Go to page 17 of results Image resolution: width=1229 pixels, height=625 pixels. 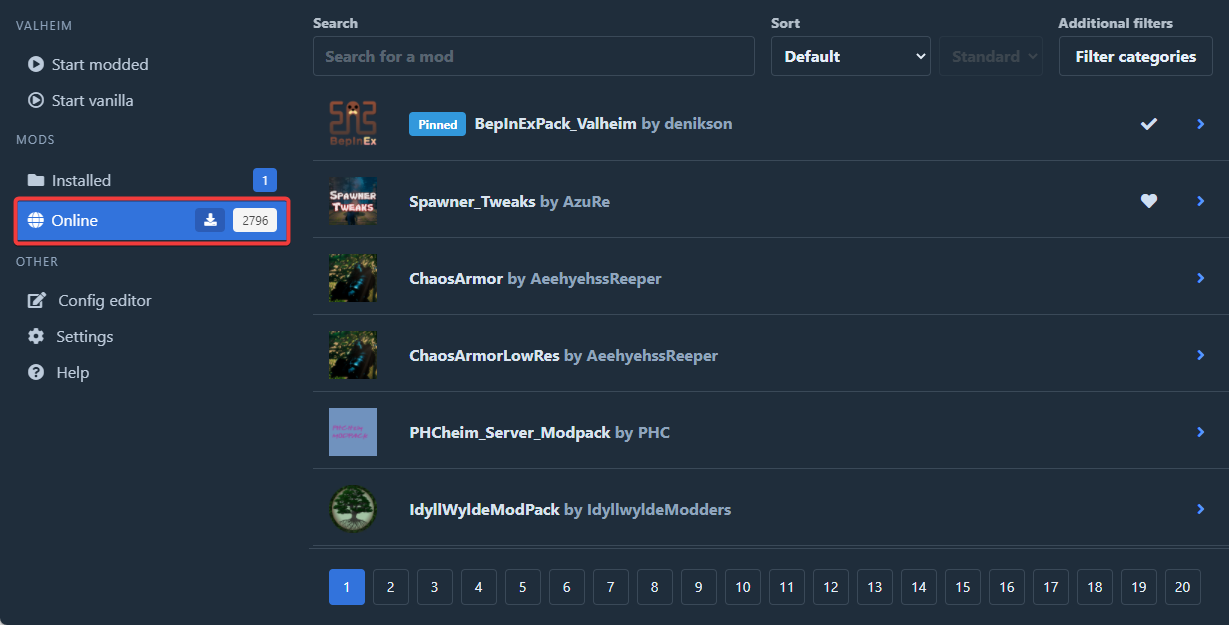tap(1051, 587)
